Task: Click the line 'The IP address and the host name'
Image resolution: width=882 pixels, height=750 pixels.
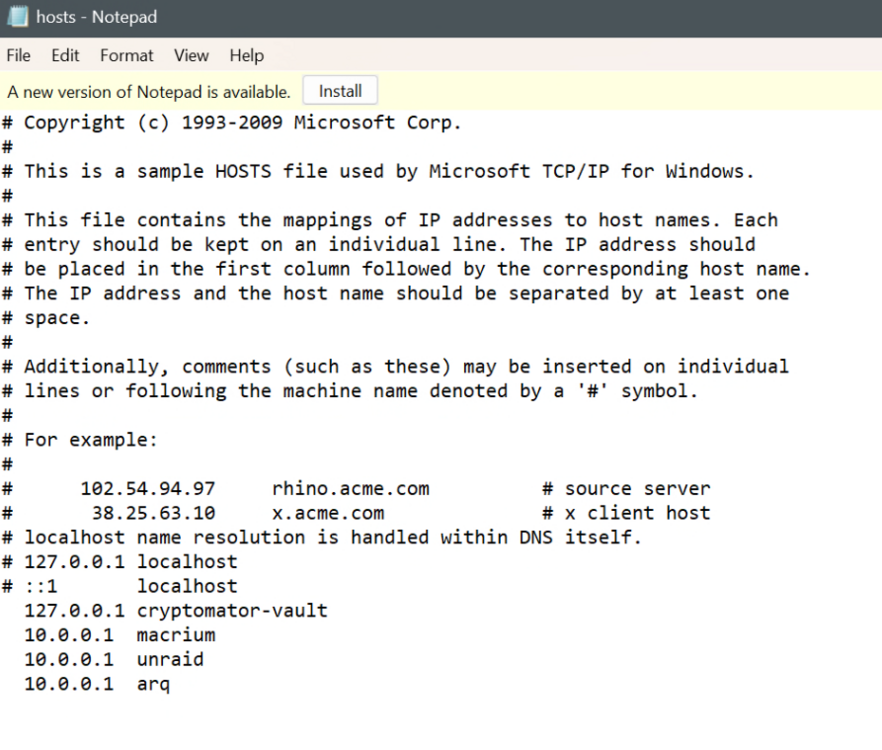Action: pos(395,293)
